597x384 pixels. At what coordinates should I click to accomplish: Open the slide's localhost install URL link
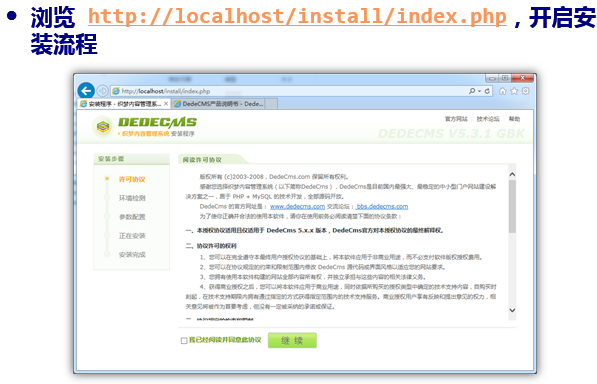297,17
